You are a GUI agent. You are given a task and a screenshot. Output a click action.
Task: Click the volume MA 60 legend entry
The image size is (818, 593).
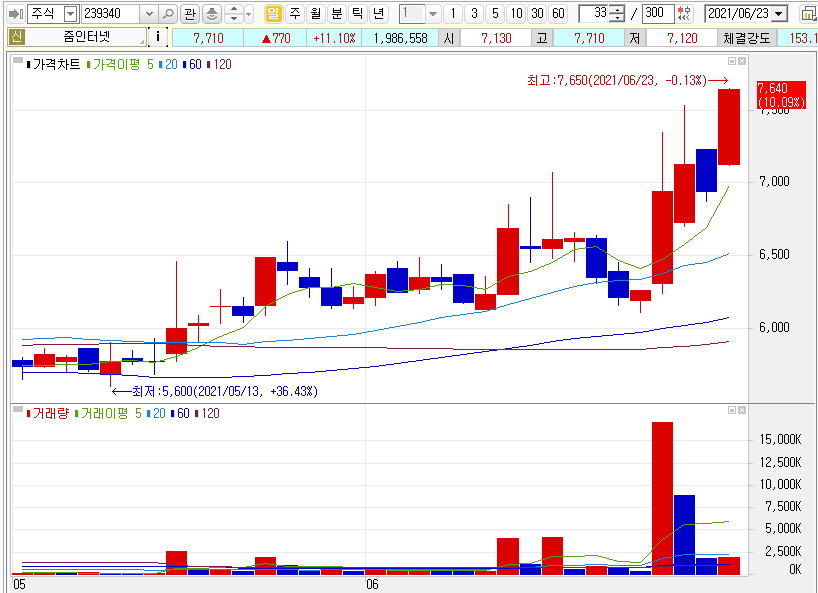point(180,414)
